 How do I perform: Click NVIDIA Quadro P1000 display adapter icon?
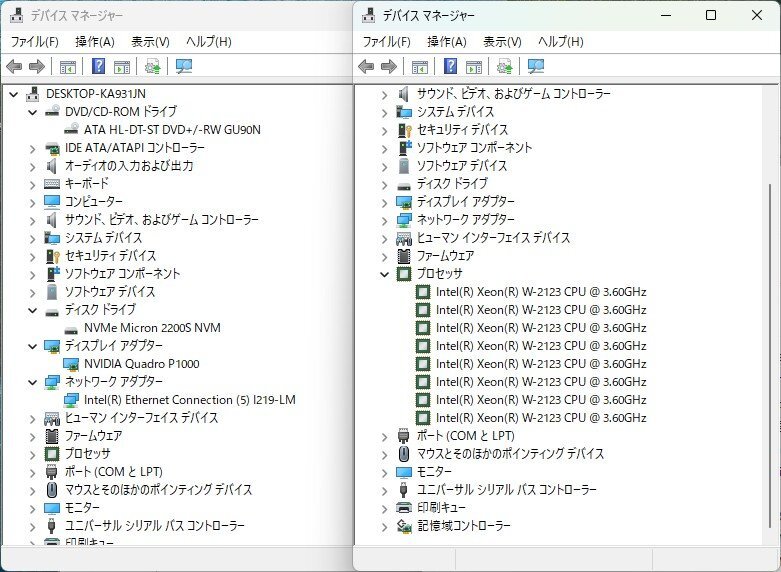pyautogui.click(x=71, y=364)
